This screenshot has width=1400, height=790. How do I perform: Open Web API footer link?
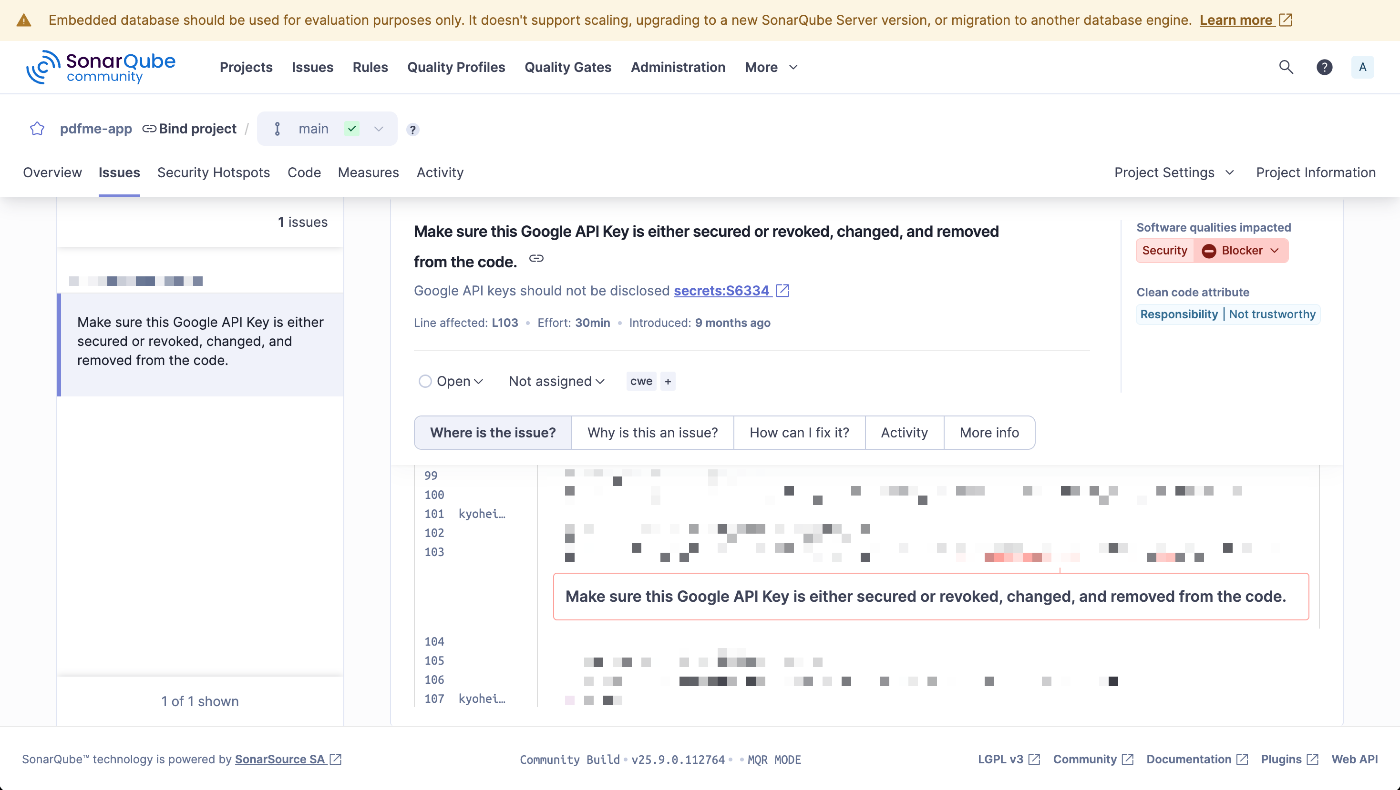coord(1354,759)
